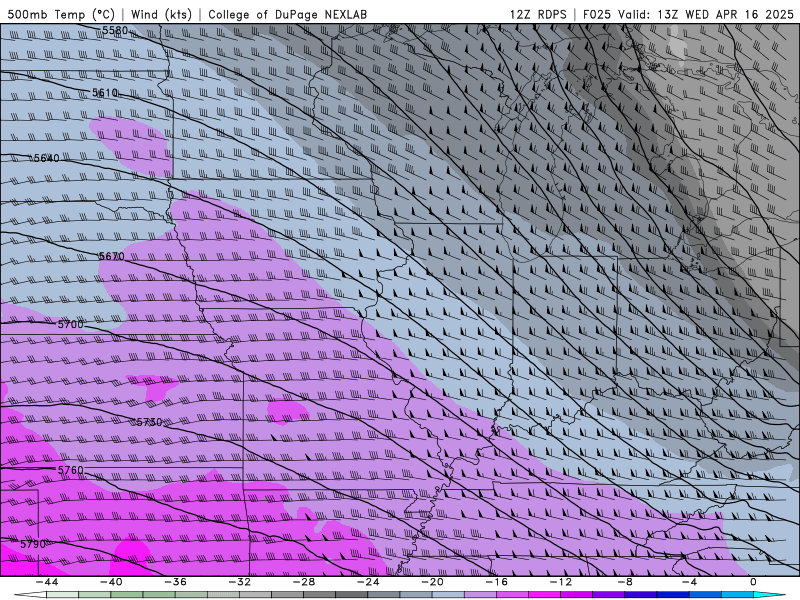800x600 pixels.
Task: Click the 5580 height contour label
Action: pyautogui.click(x=115, y=31)
